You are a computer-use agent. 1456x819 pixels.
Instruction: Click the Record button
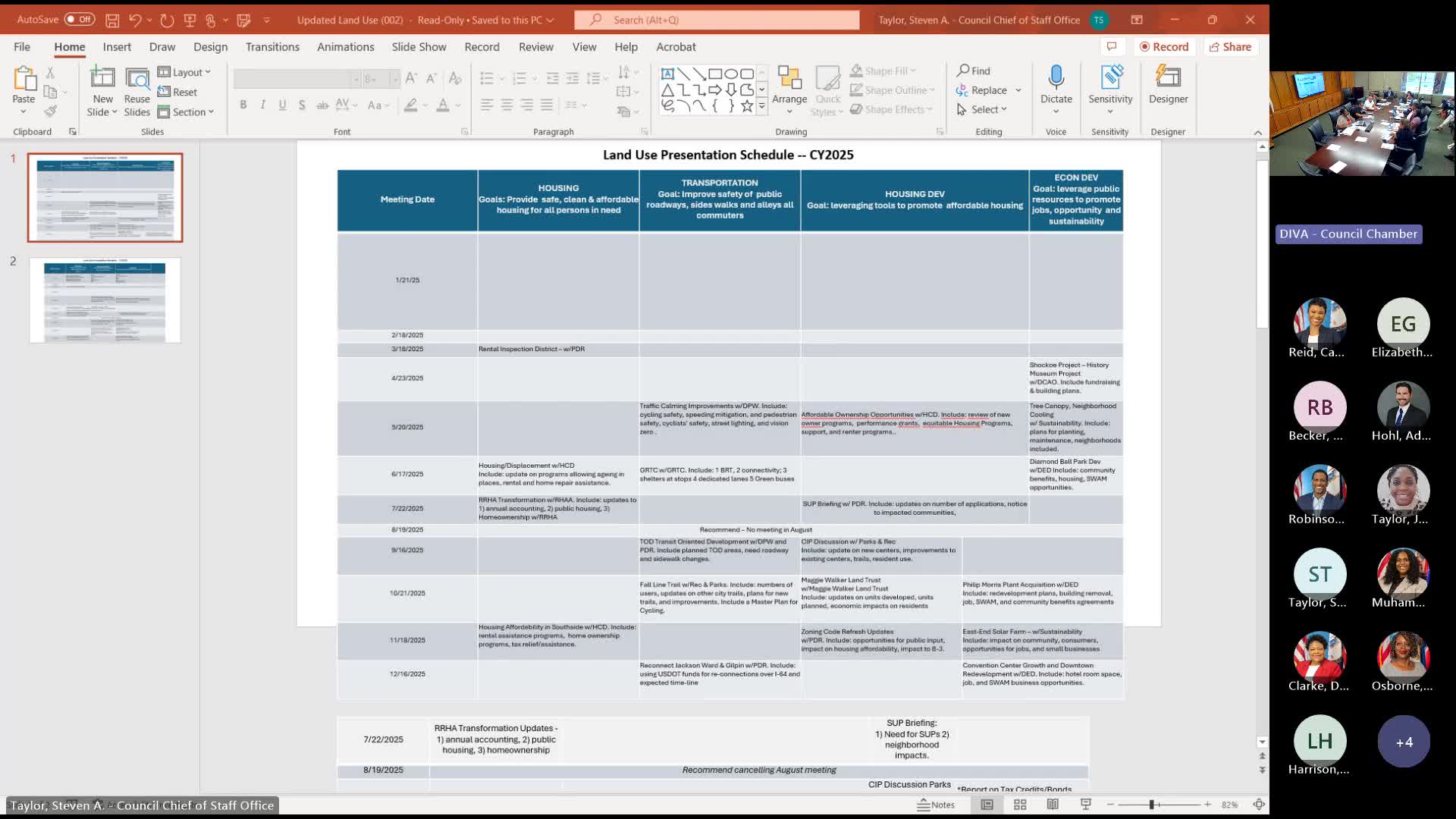pyautogui.click(x=1164, y=47)
